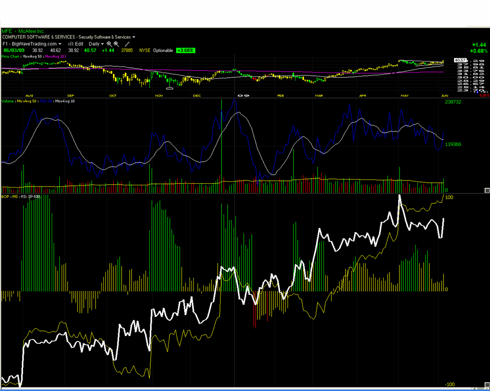This screenshot has height=391, width=490.
Task: Click the -100 scale value in BOP pane
Action: [450, 384]
